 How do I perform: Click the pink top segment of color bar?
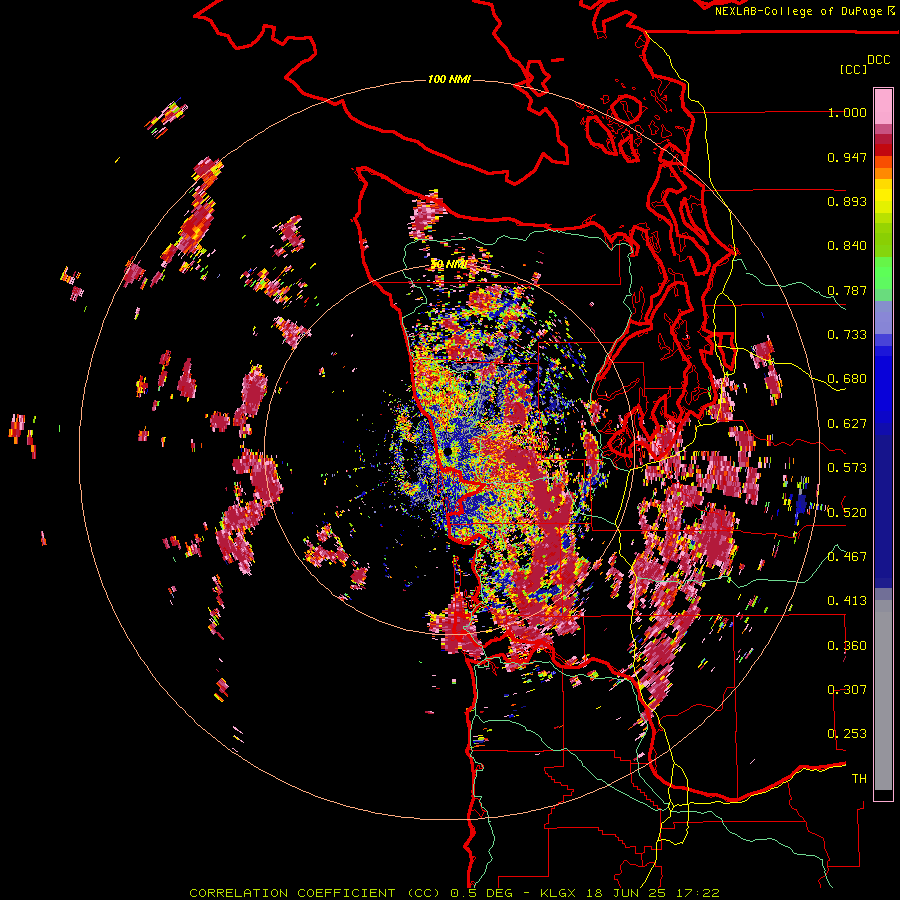(883, 106)
